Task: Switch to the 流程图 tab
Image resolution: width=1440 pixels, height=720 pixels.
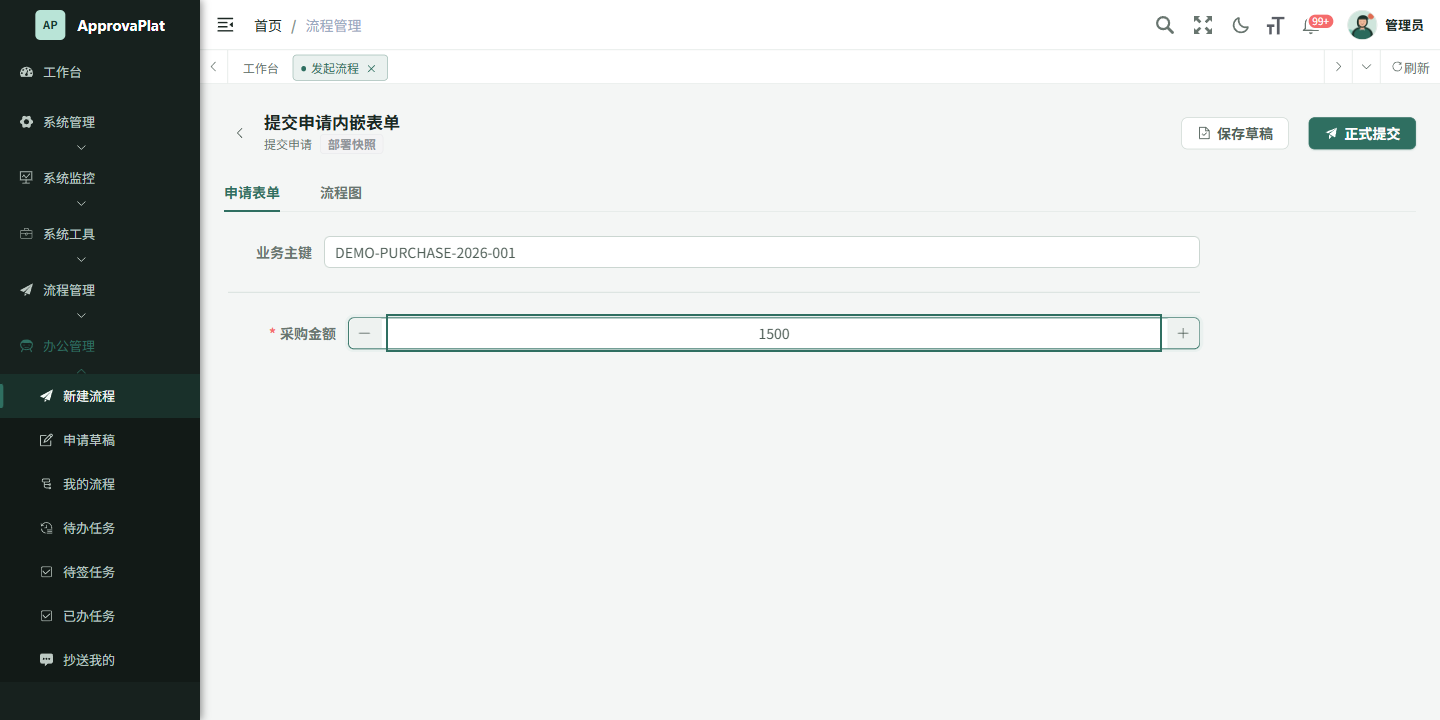Action: tap(341, 193)
